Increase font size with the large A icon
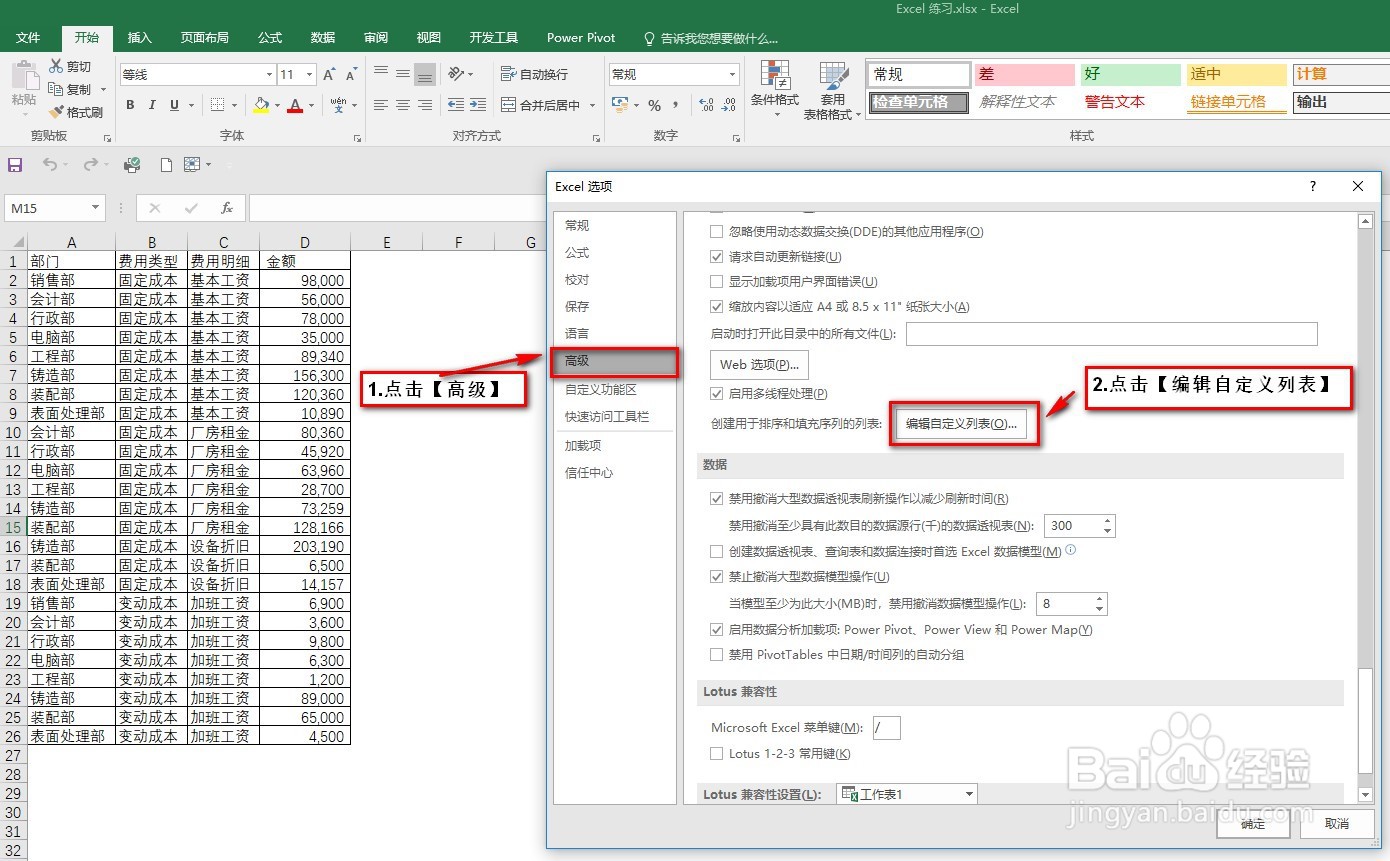The image size is (1390, 861). 329,75
